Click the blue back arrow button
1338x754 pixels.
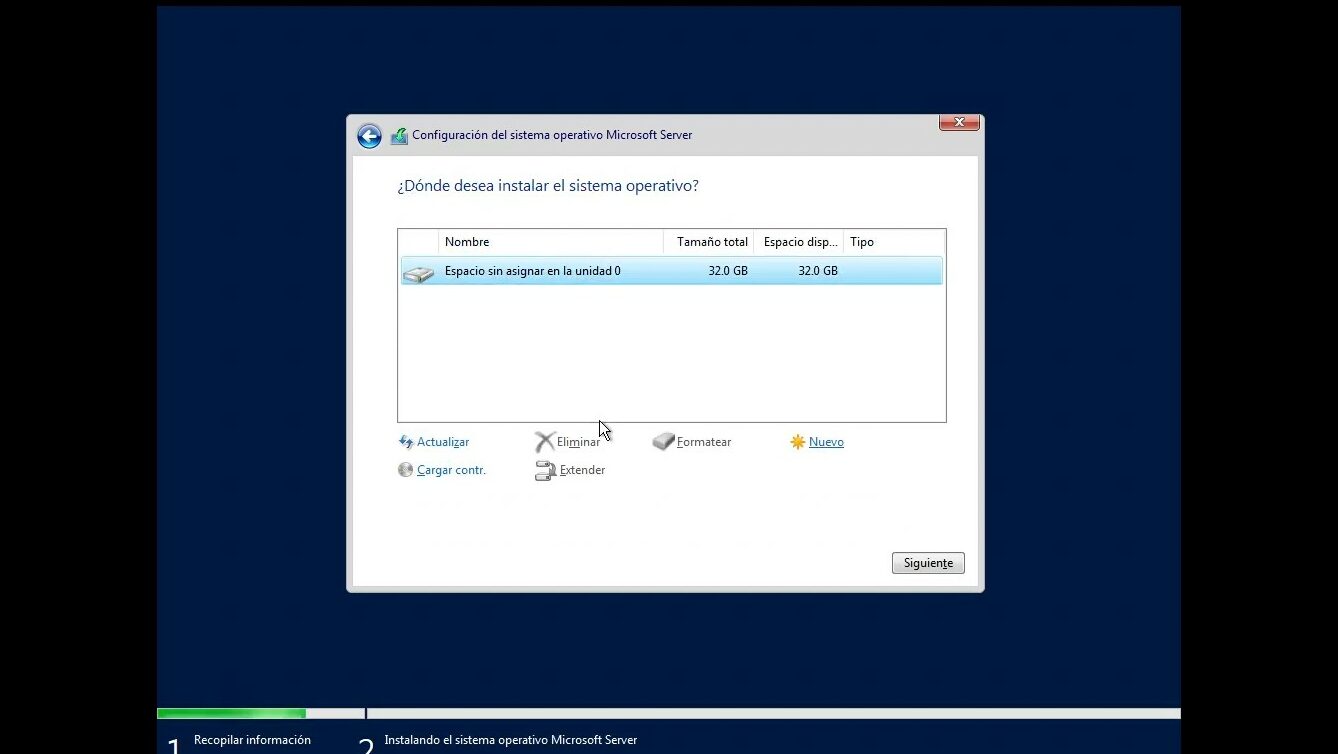click(369, 136)
